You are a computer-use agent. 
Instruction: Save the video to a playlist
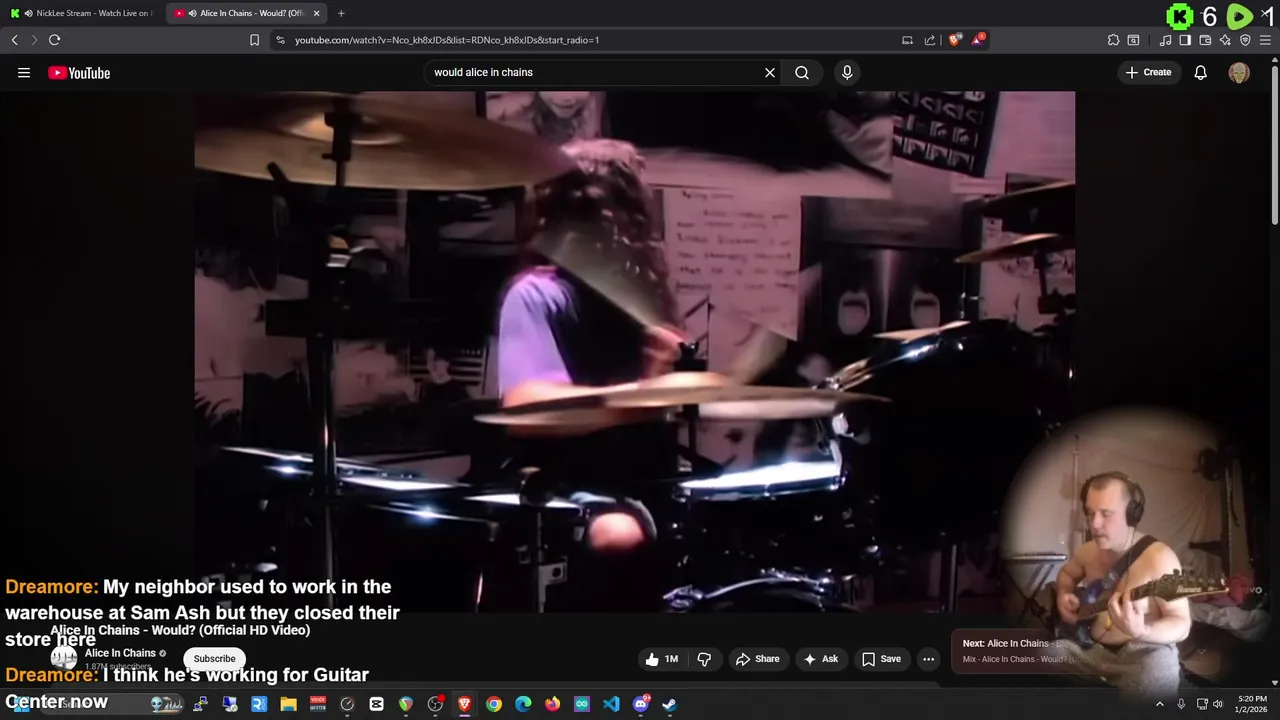click(x=882, y=659)
